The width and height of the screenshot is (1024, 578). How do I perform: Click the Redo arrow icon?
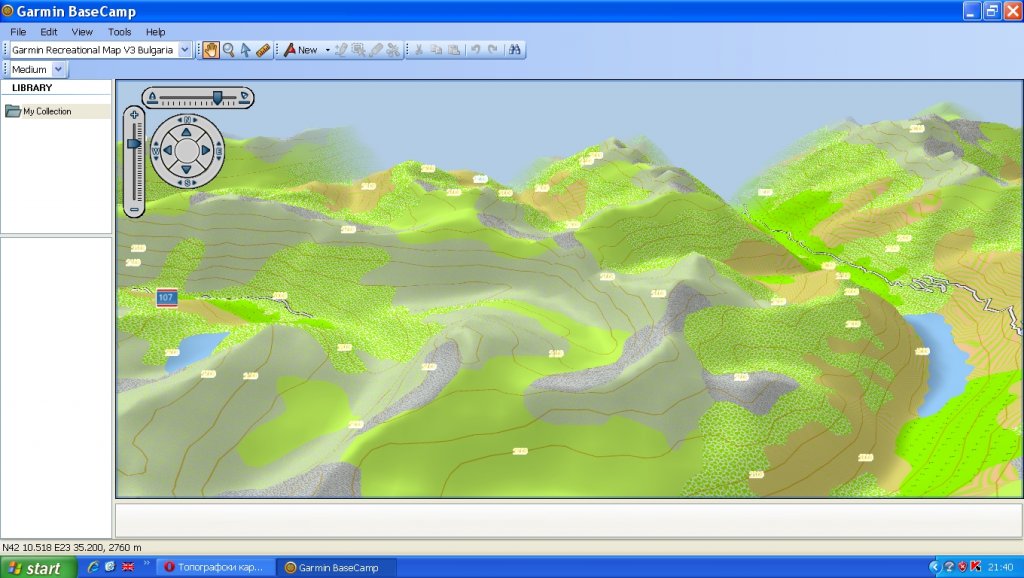(x=493, y=50)
